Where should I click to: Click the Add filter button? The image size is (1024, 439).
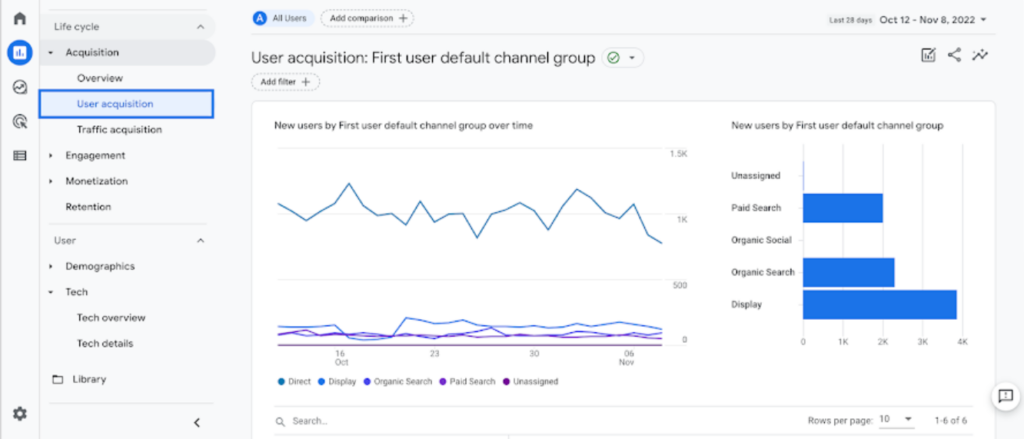(x=285, y=82)
